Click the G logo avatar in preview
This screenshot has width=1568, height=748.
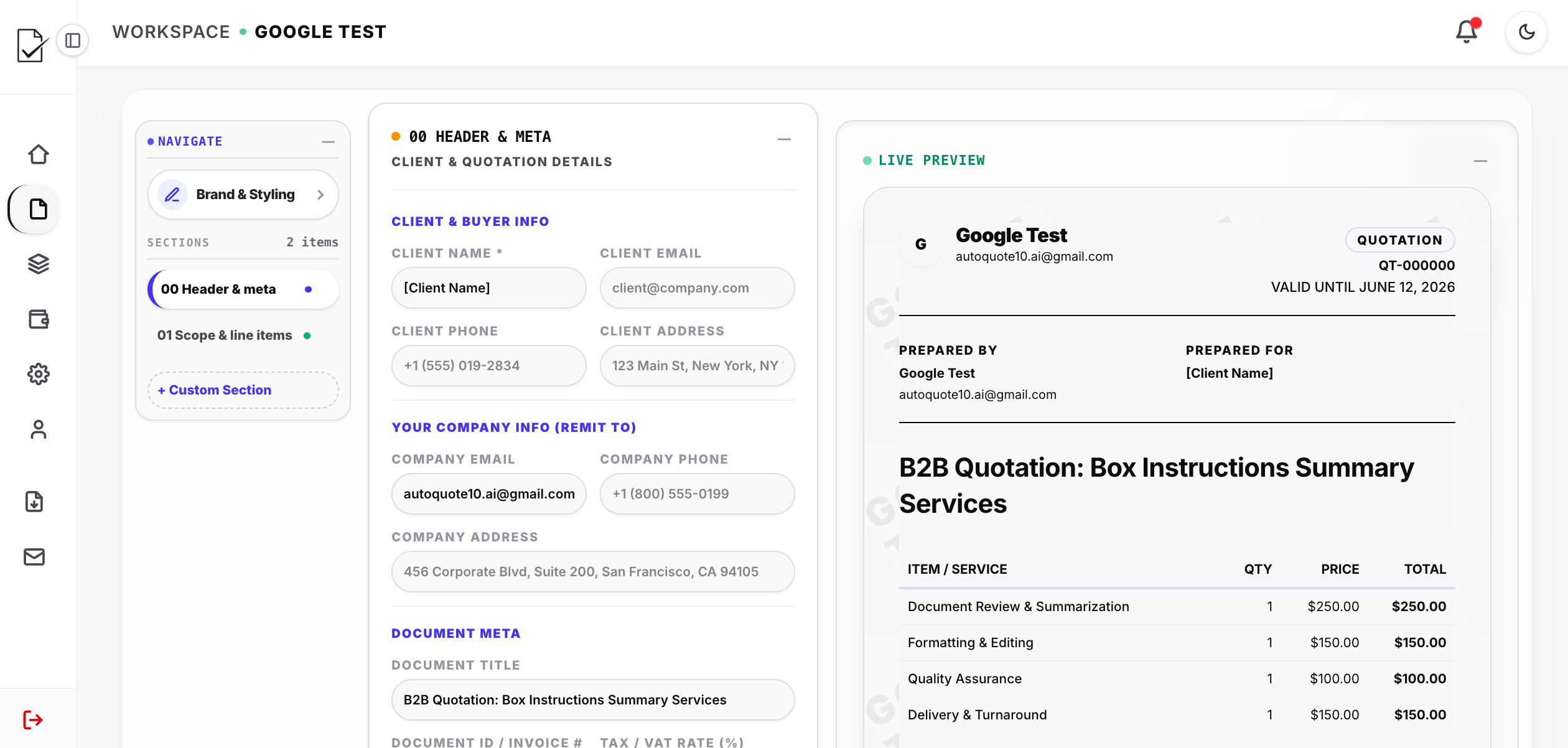coord(921,245)
